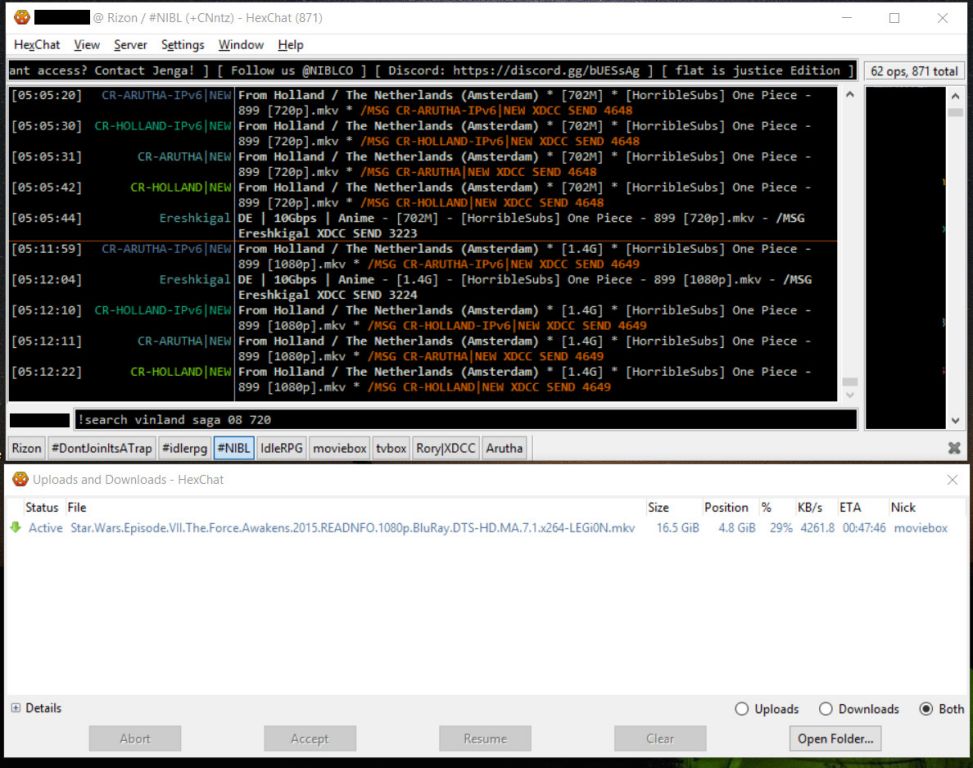Click the user list scrollbar thumb
Viewport: 973px width, 768px height.
click(955, 112)
